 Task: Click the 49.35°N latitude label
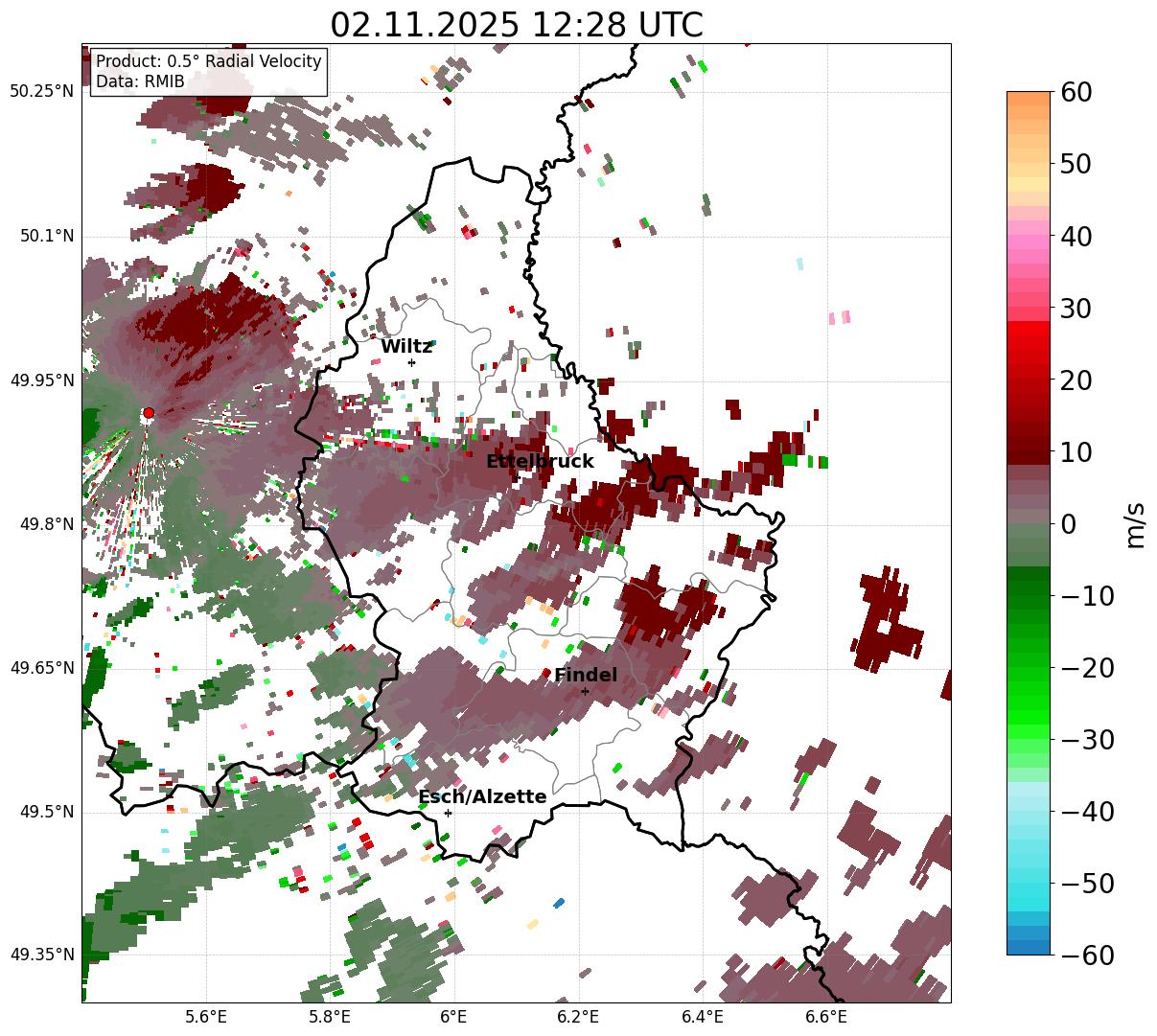(x=42, y=955)
